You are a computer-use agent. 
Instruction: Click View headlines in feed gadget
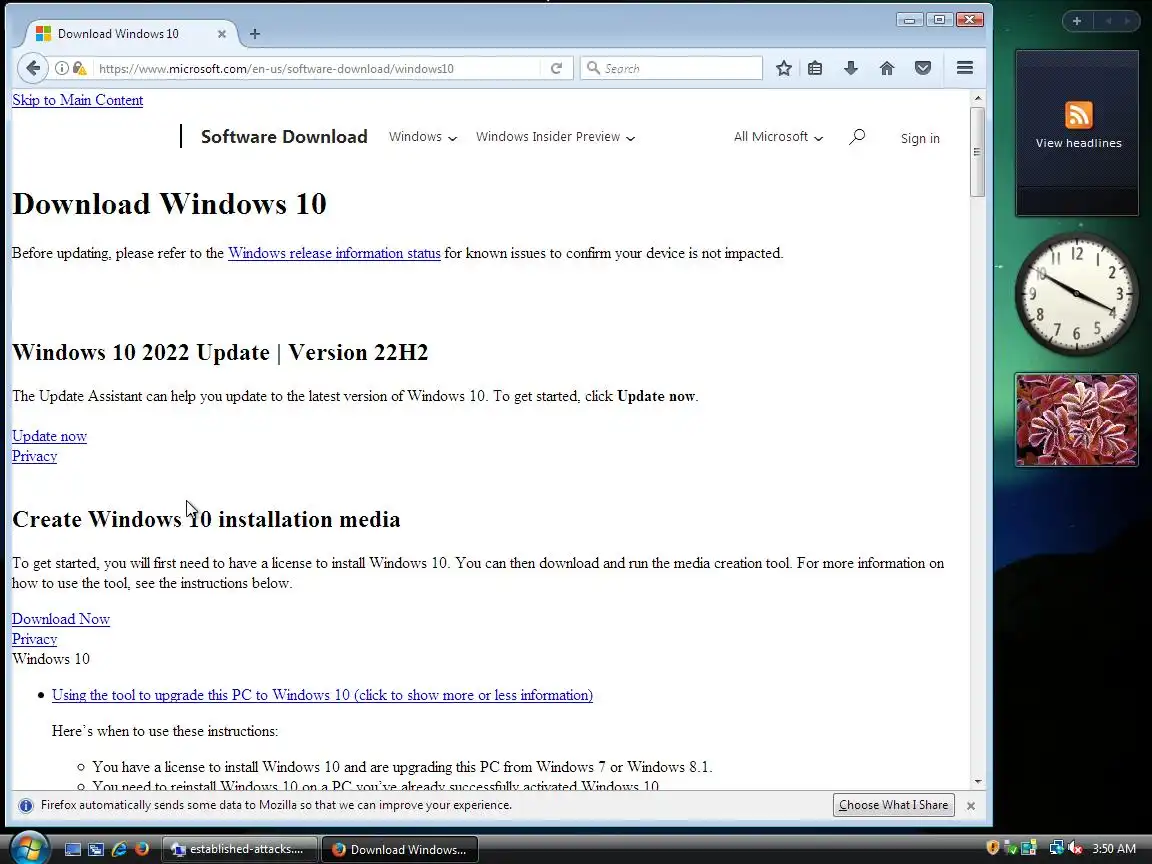pyautogui.click(x=1078, y=143)
